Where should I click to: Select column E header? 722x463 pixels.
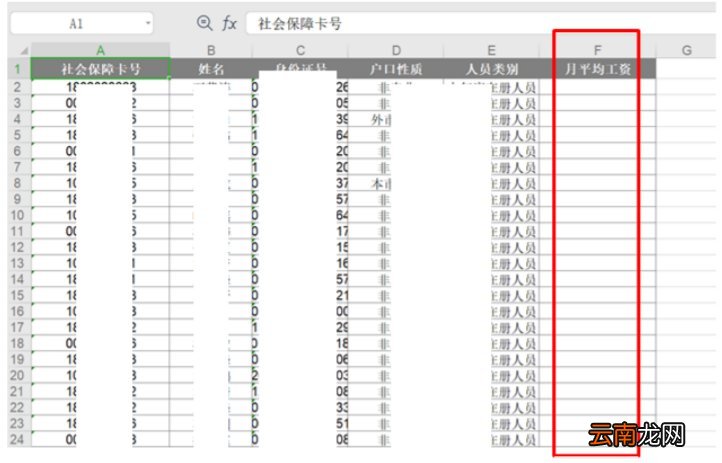pyautogui.click(x=491, y=50)
